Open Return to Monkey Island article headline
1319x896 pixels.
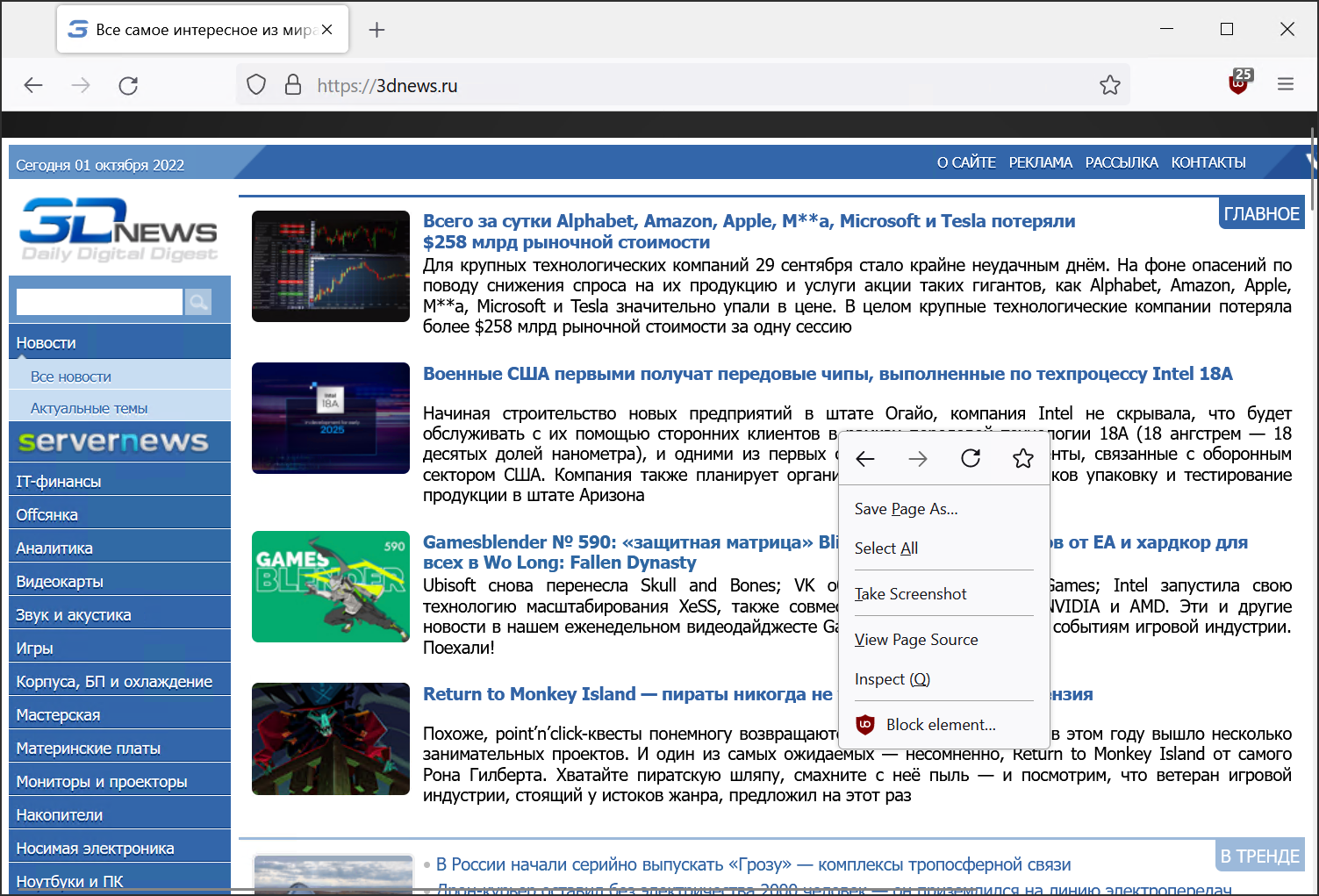pyautogui.click(x=627, y=694)
